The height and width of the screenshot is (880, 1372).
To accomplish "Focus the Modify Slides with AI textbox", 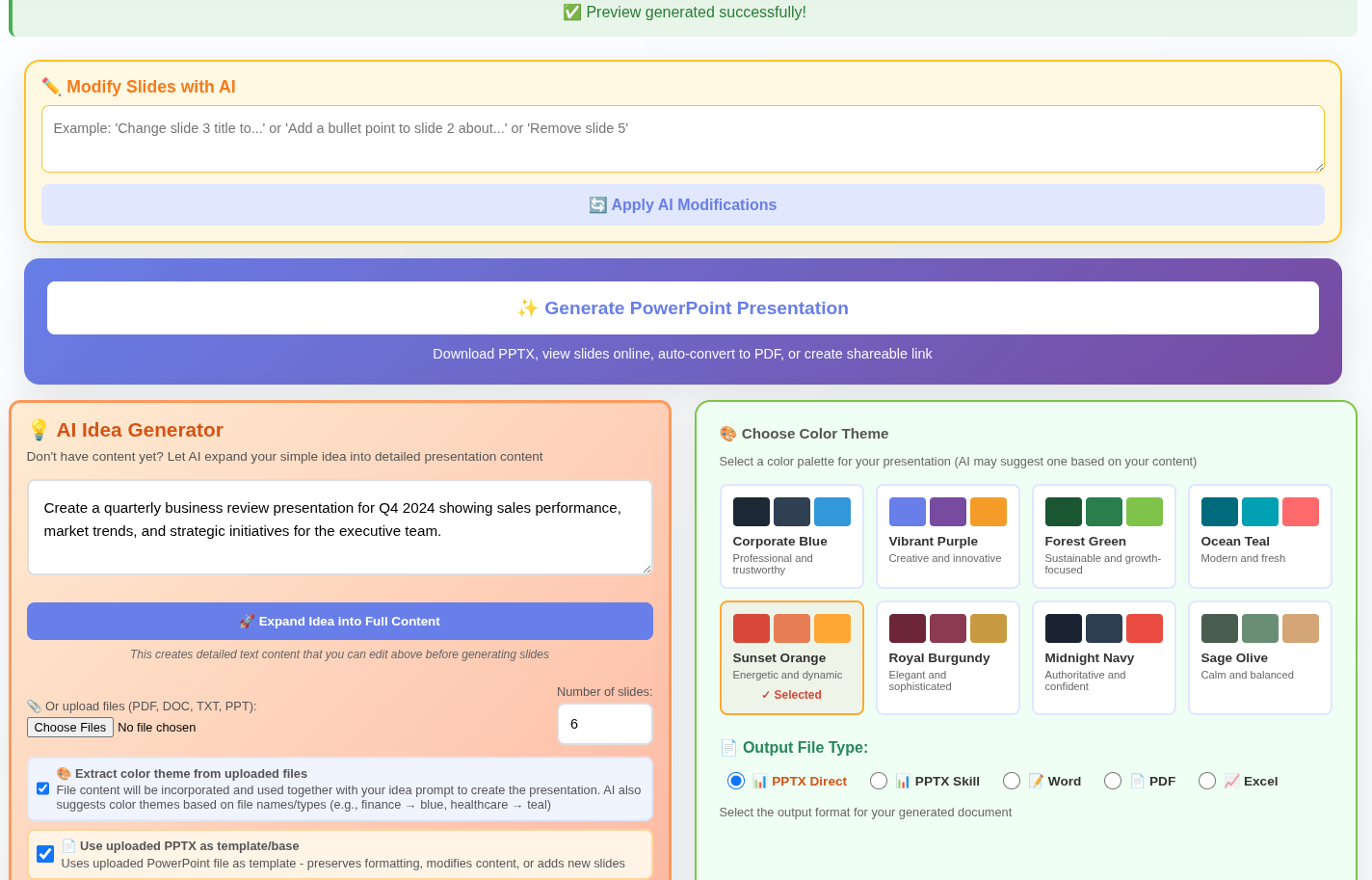I will pos(682,139).
